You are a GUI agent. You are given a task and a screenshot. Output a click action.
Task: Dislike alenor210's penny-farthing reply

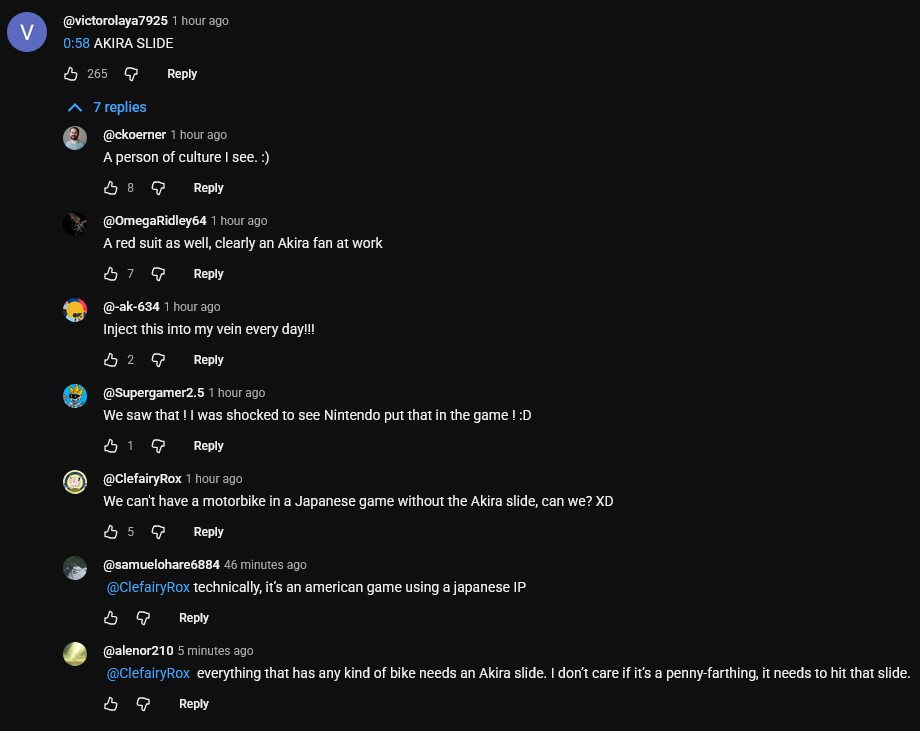[143, 704]
